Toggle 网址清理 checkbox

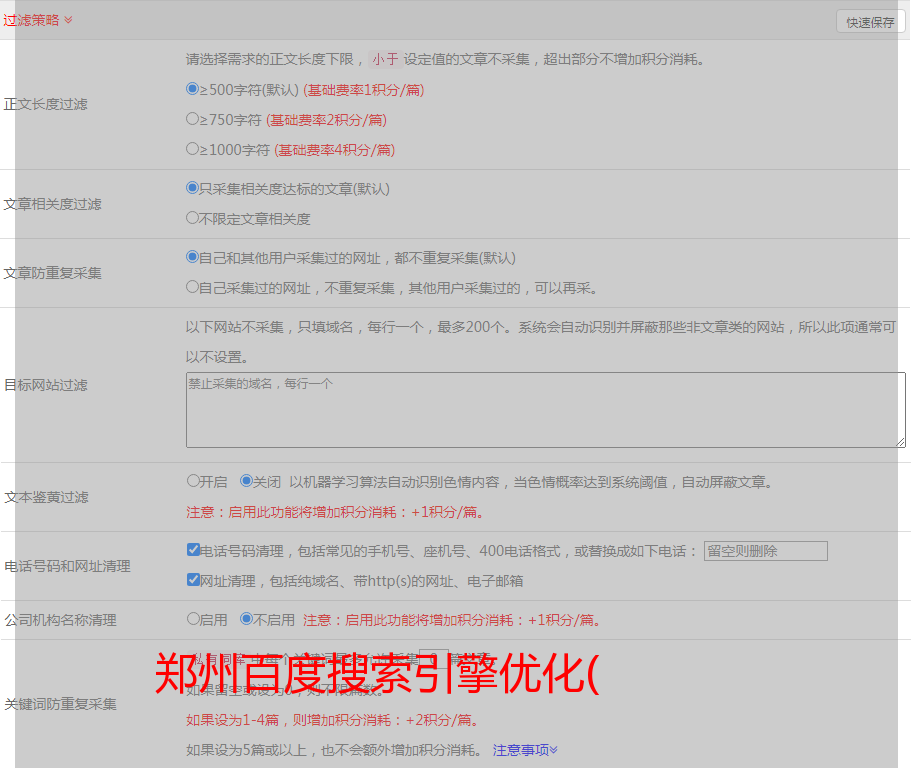tap(193, 579)
